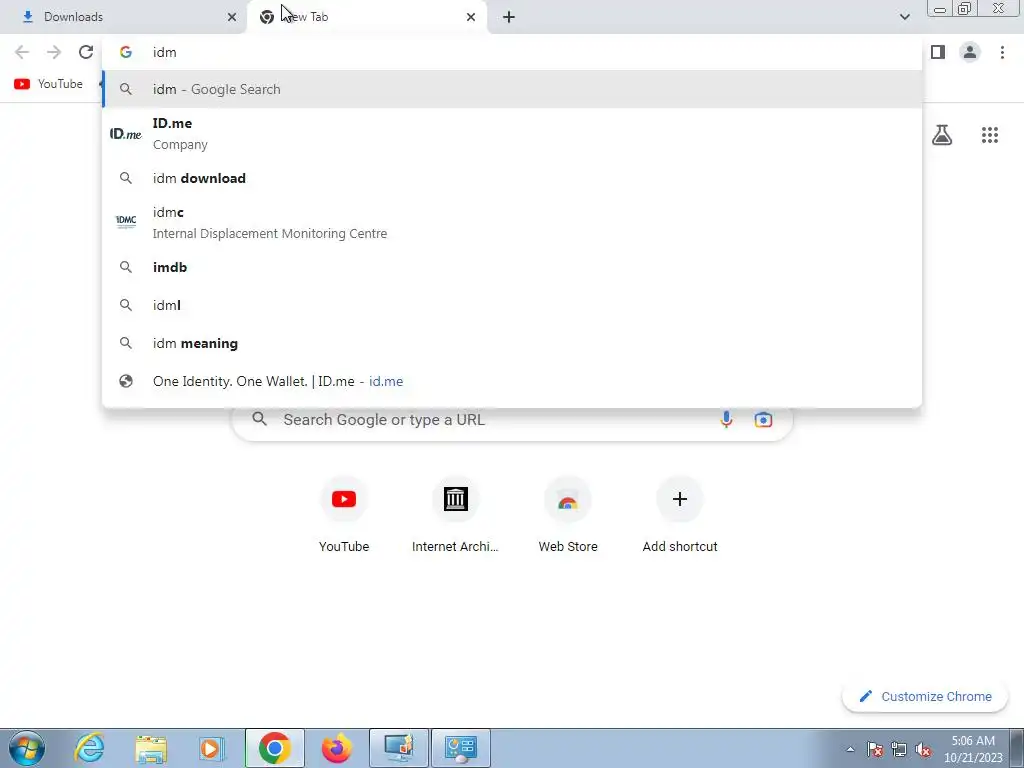
Task: Open the Internet Archive shortcut tile
Action: click(455, 515)
